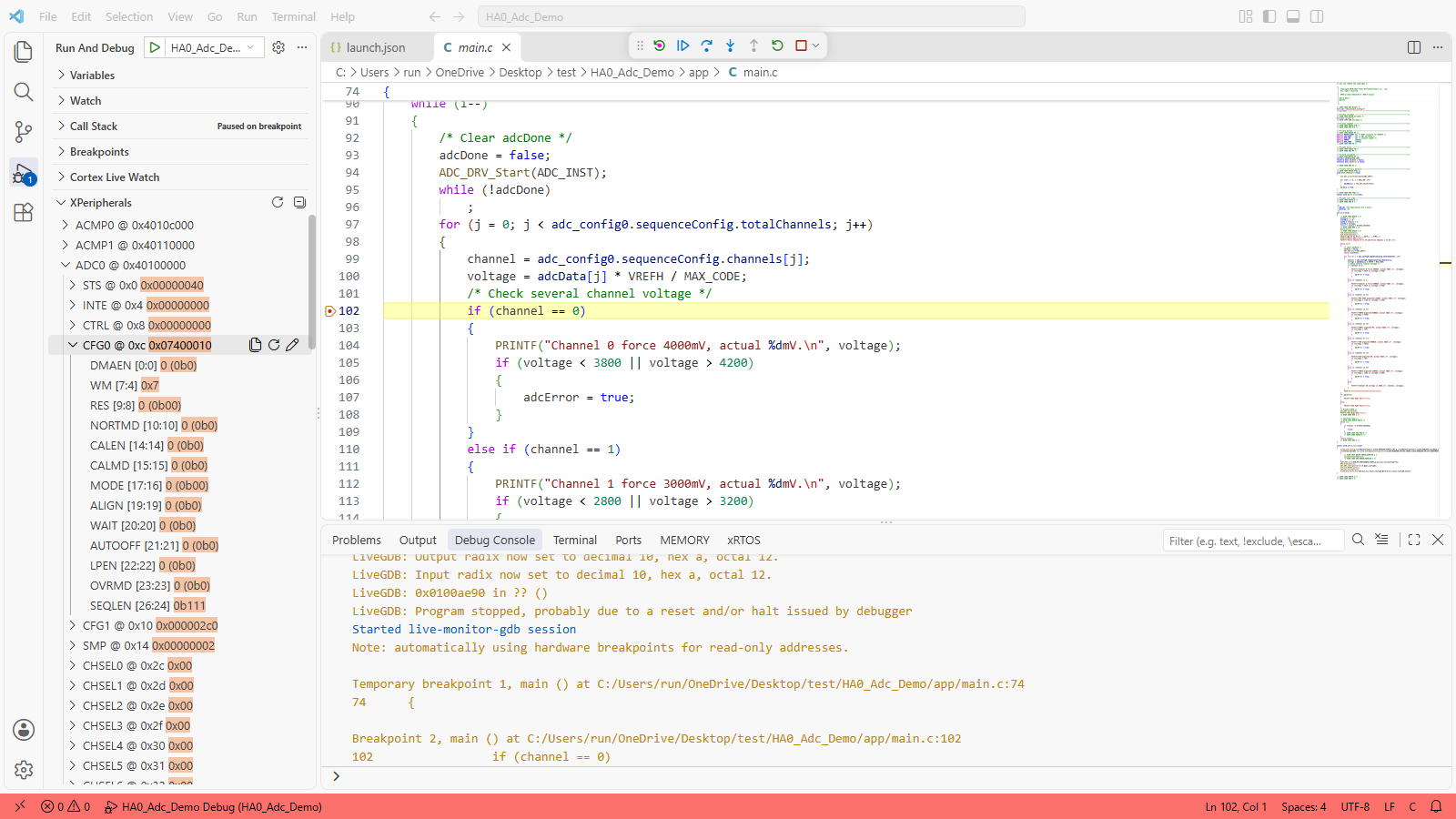Open the dropdown beside the stop button
This screenshot has height=819, width=1456.
pos(816,45)
